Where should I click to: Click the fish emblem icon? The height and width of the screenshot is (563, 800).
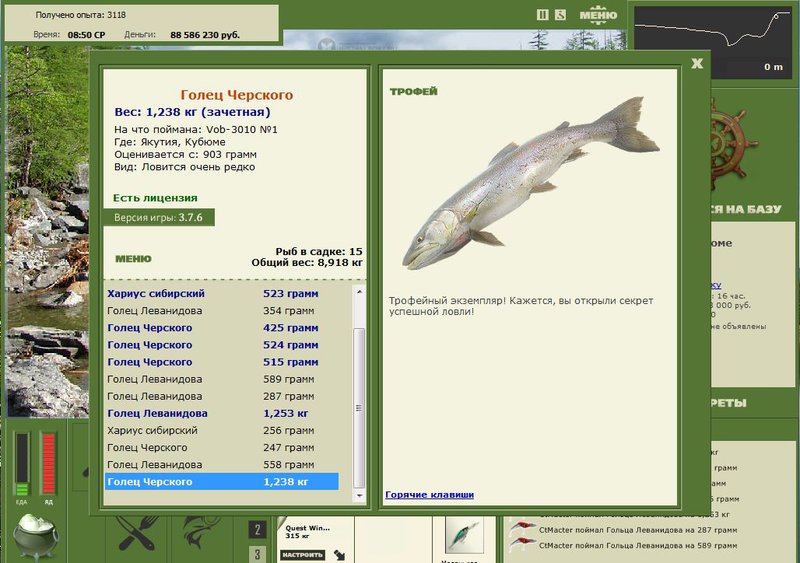click(201, 532)
